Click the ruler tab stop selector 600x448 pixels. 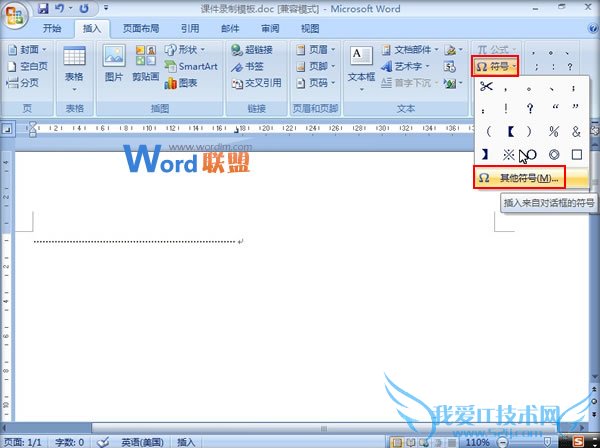[x=7, y=129]
